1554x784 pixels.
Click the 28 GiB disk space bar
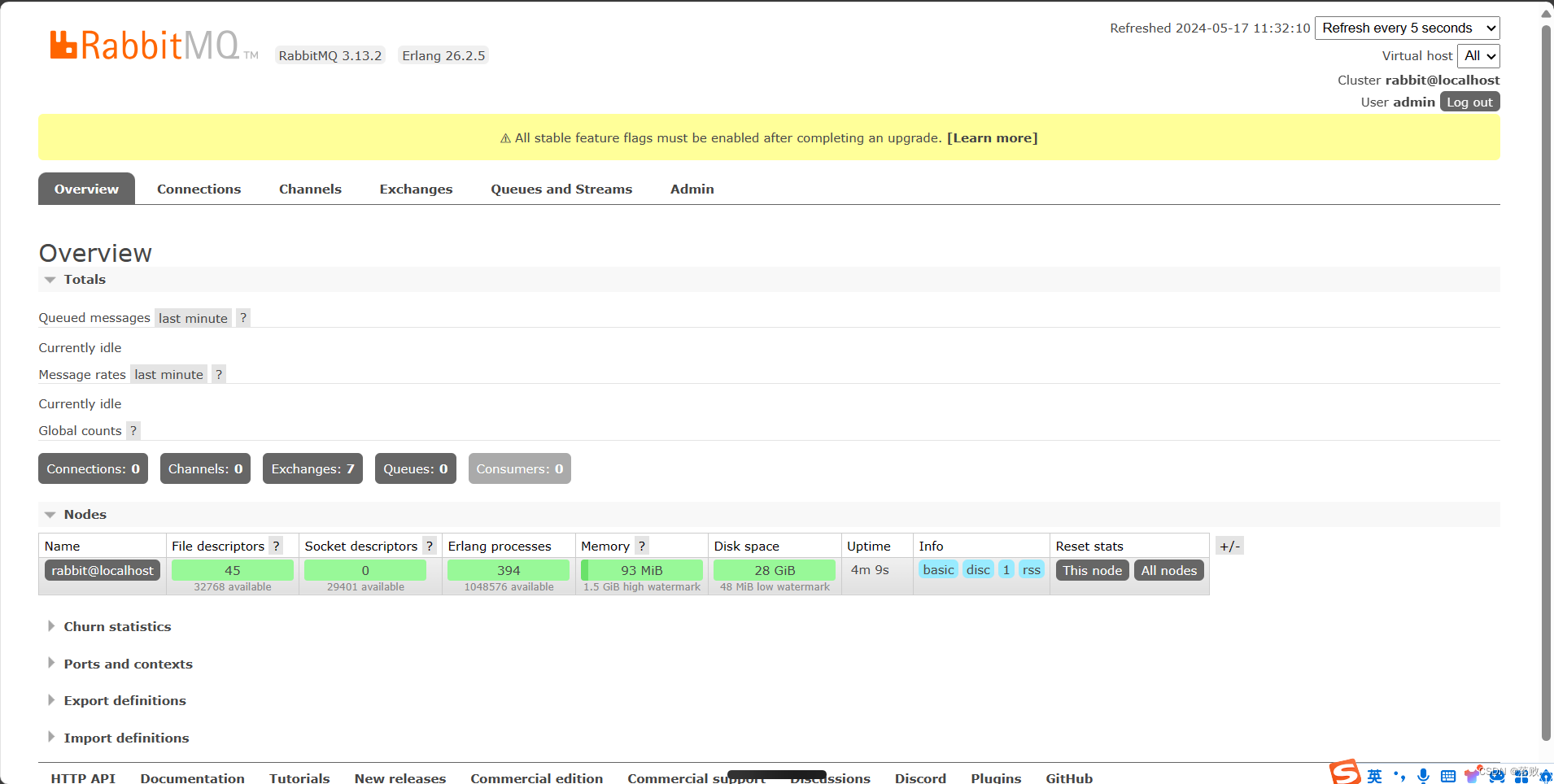775,570
